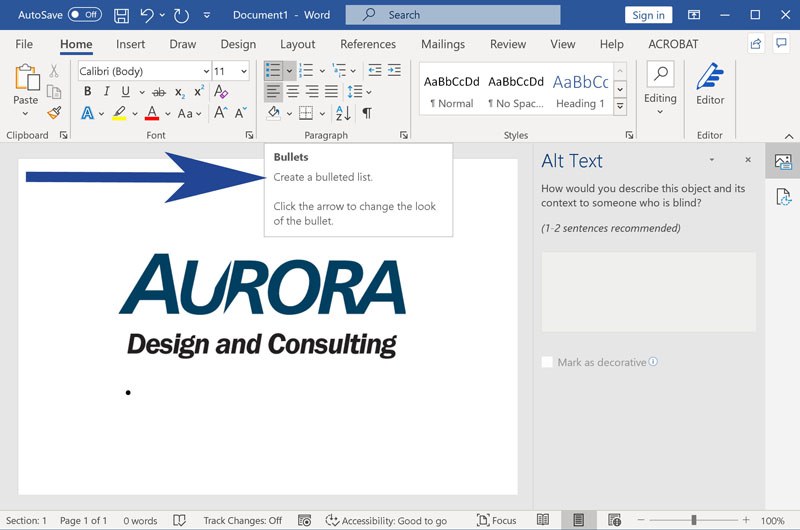Toggle Underline formatting
Viewport: 800px width, 530px height.
126,91
